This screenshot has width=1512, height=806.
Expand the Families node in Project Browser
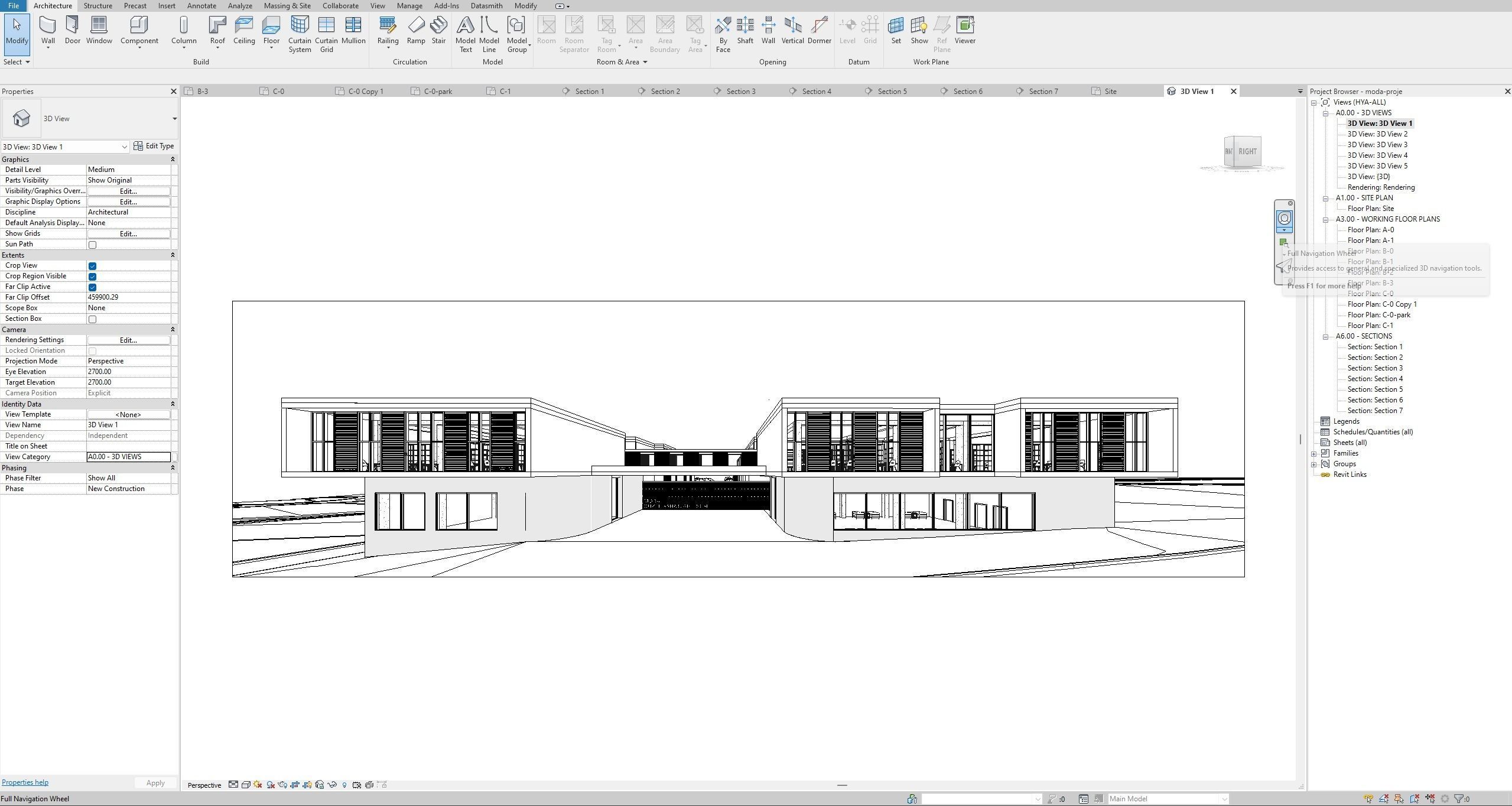point(1313,454)
